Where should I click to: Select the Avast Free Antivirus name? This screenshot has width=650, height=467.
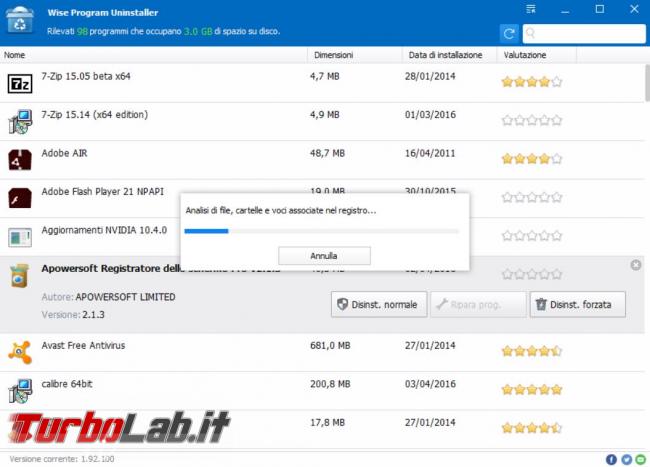[x=83, y=346]
